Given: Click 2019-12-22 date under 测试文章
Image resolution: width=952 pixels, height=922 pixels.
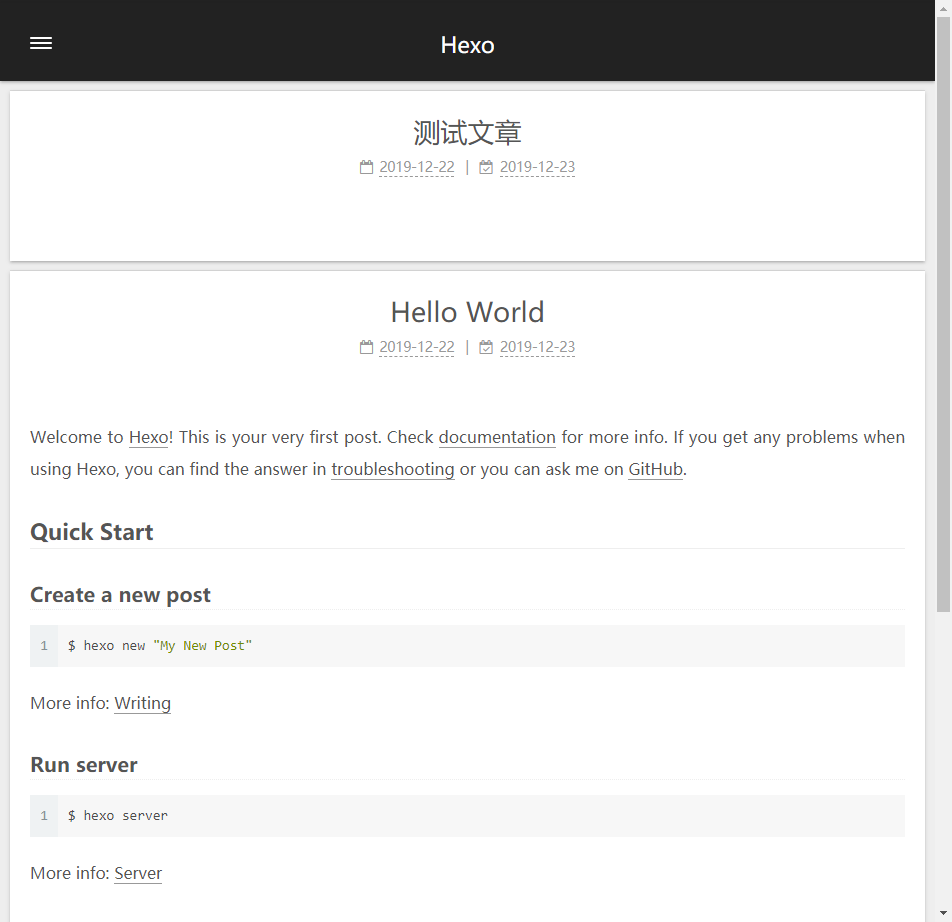Looking at the screenshot, I should point(416,167).
